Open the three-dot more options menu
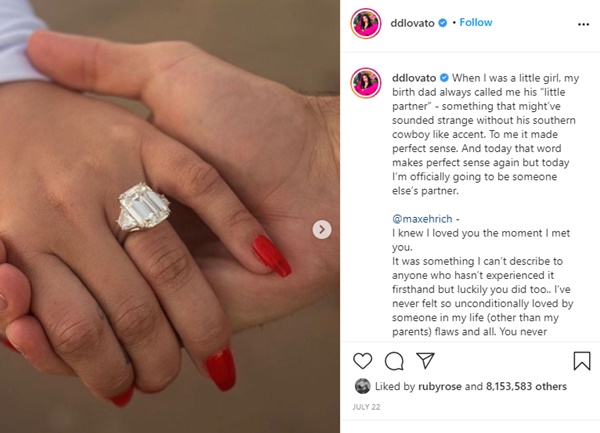This screenshot has height=433, width=600. click(x=583, y=24)
